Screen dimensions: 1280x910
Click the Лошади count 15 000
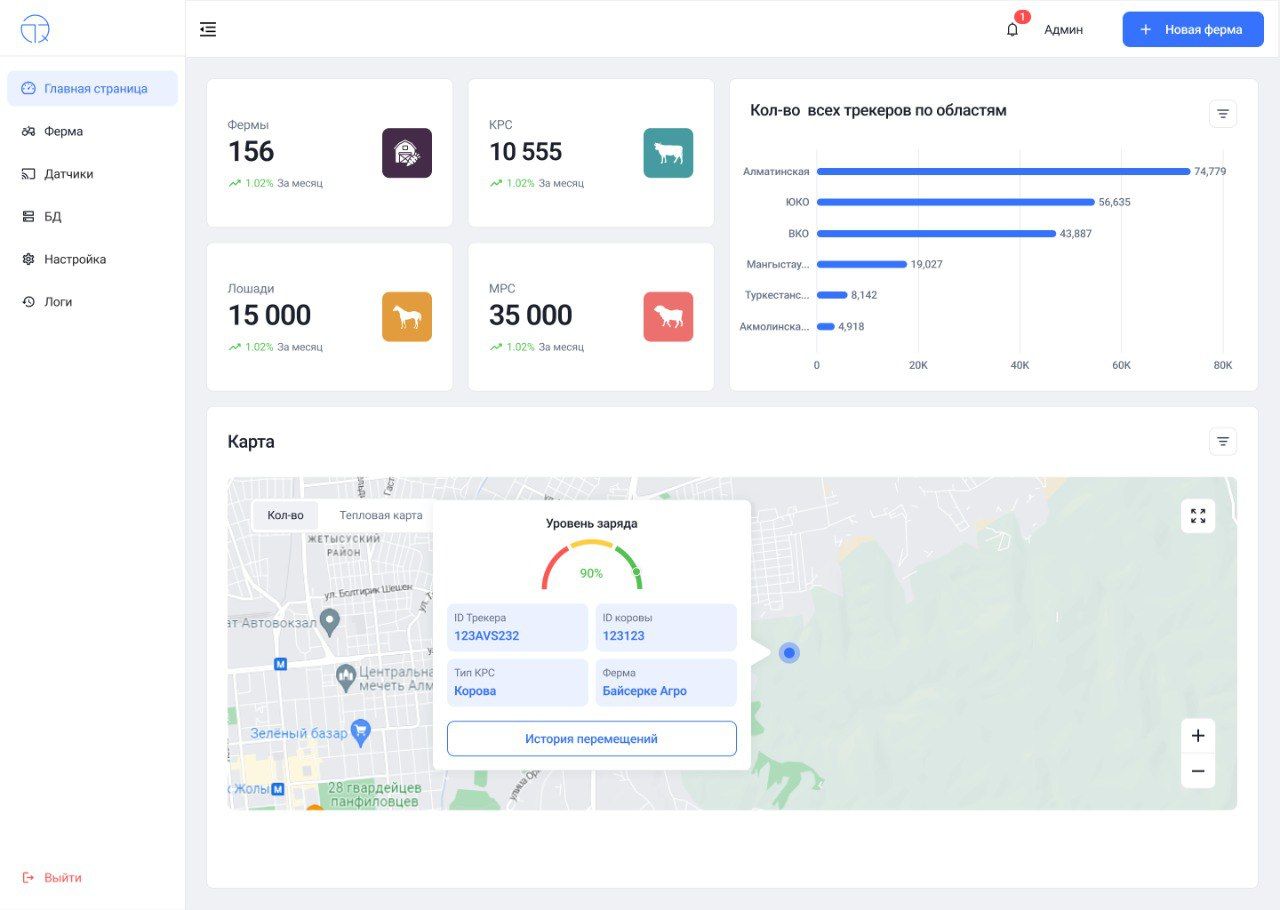[270, 316]
